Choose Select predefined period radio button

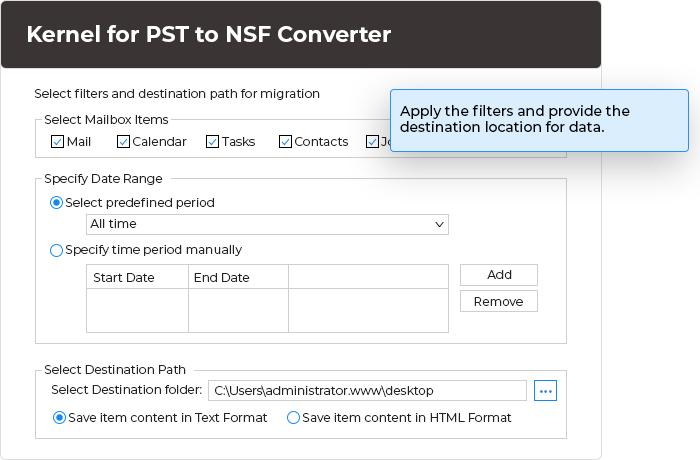[56, 203]
